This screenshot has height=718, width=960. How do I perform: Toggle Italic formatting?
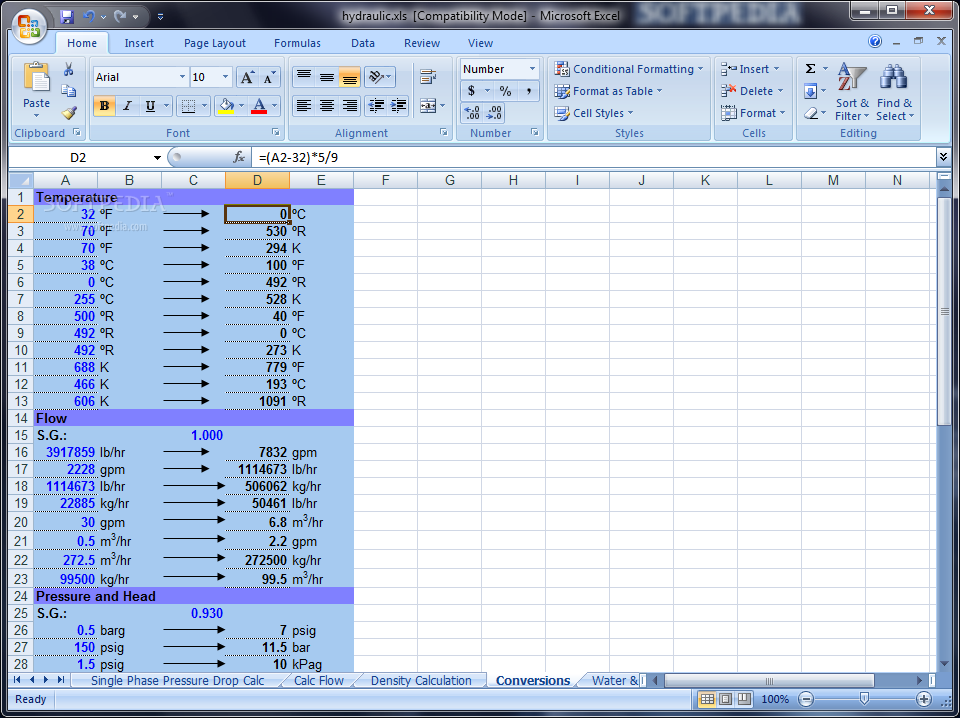point(127,106)
